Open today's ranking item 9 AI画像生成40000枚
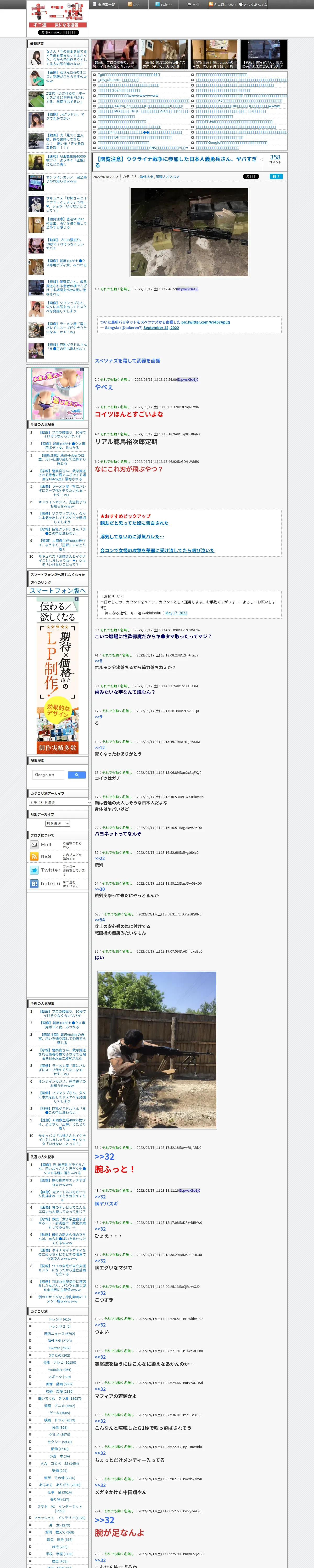Viewport: 314px width, 1568px height. 62,545
